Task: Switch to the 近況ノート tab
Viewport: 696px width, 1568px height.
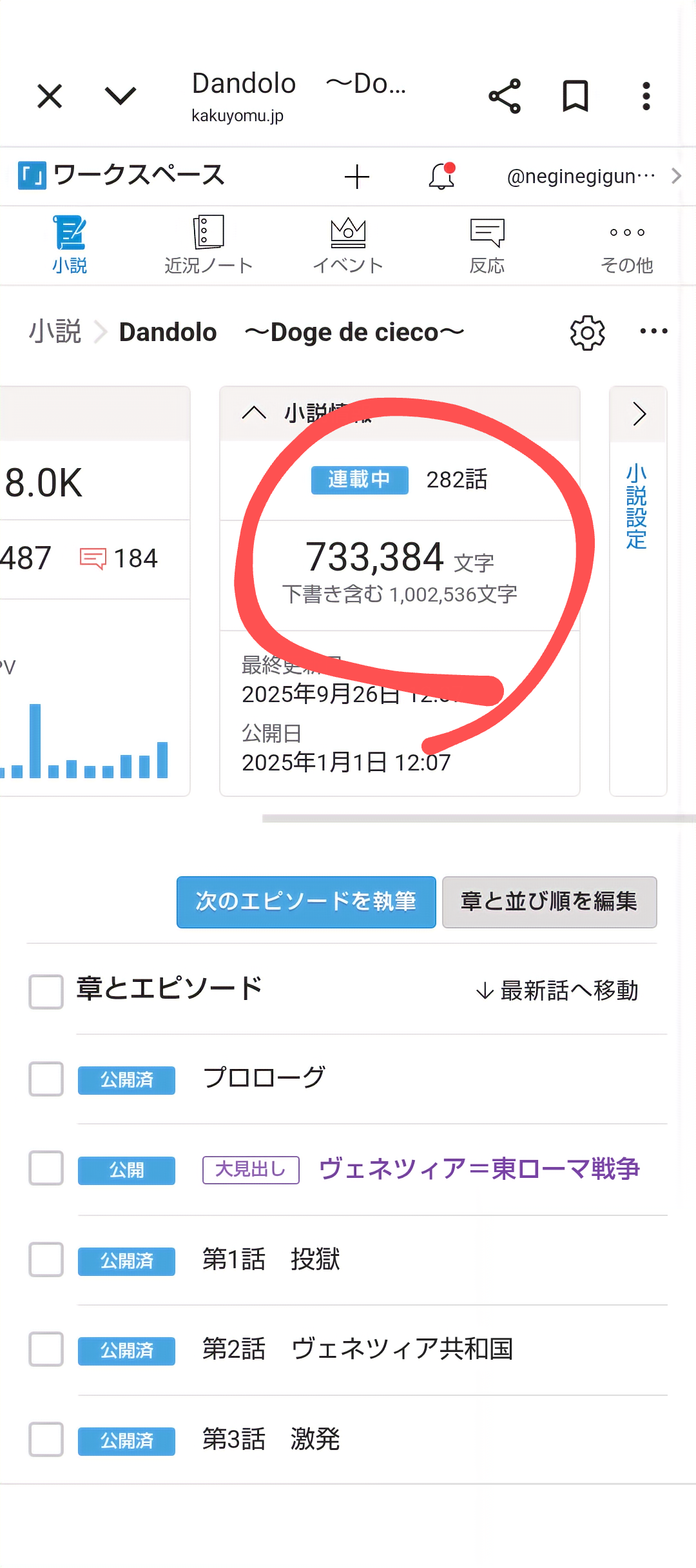Action: pyautogui.click(x=208, y=245)
